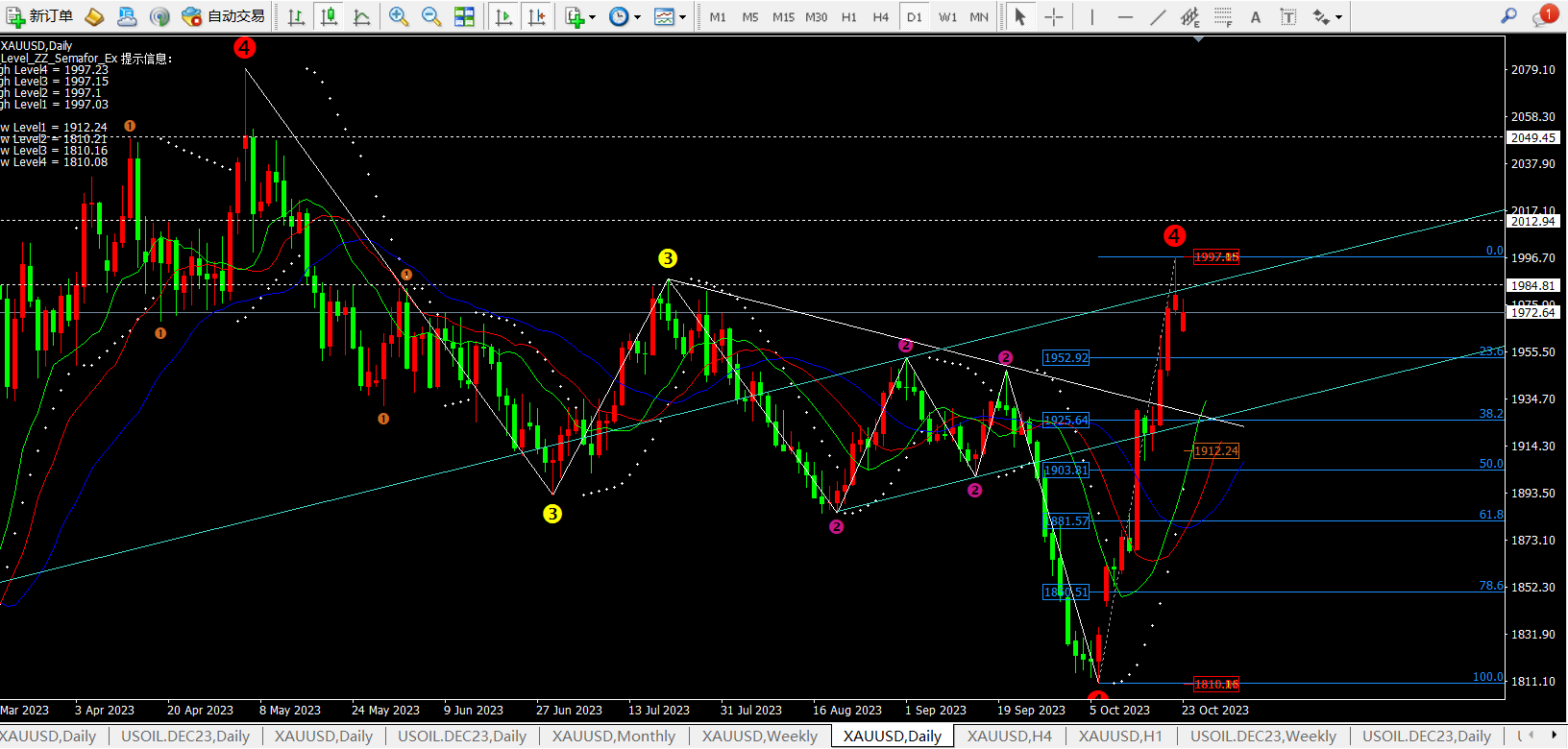Switch to the XAUUSD,H1 chart tab
Screen dimensions: 1568x749
1120,737
